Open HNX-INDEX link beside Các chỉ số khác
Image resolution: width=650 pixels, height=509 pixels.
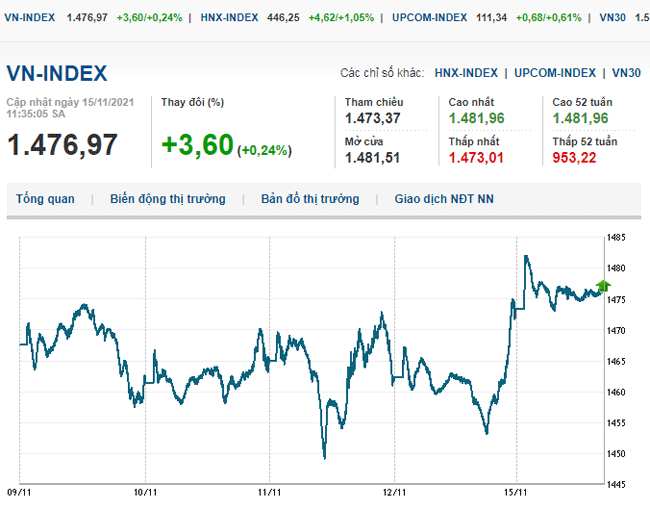click(x=466, y=73)
